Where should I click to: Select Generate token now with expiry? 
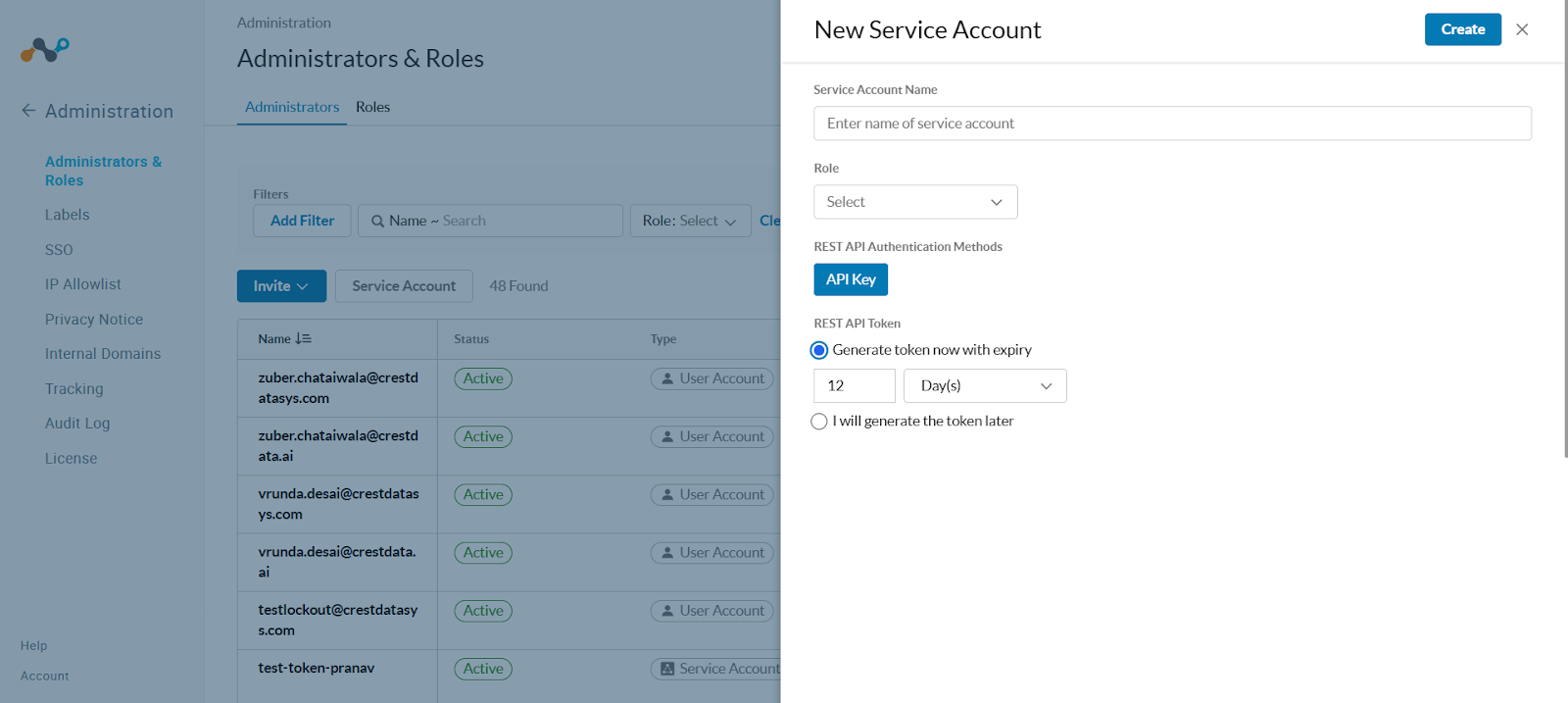click(819, 350)
